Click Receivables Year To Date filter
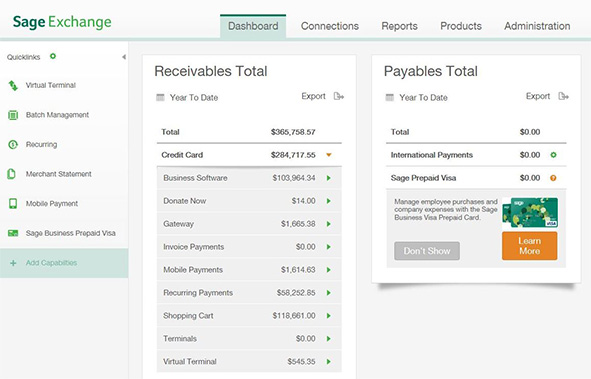The image size is (591, 379). [194, 98]
